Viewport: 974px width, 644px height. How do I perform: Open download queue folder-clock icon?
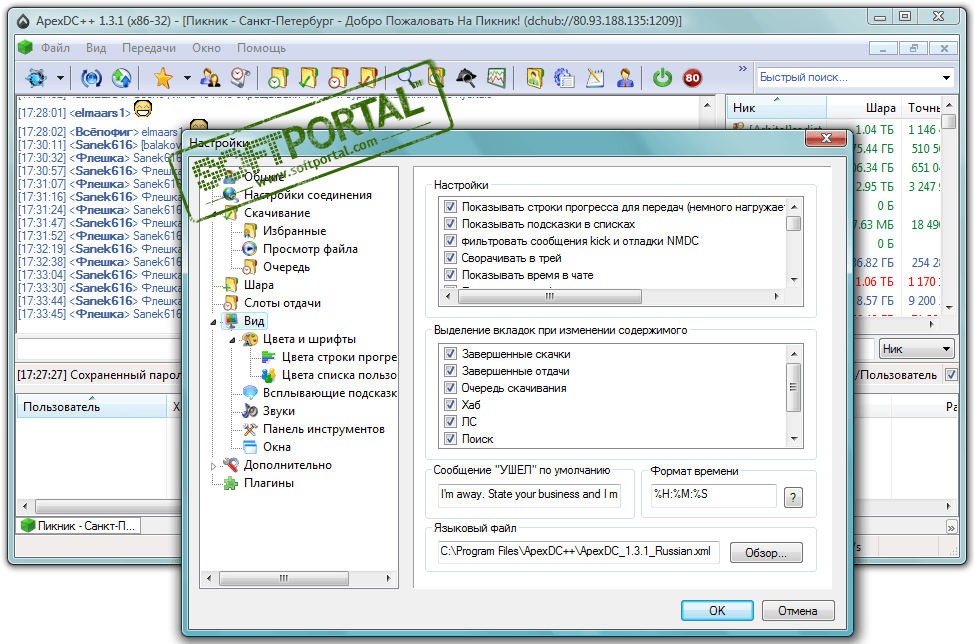[x=278, y=78]
